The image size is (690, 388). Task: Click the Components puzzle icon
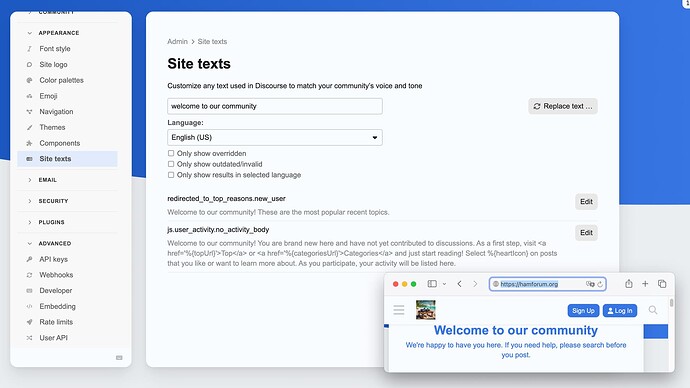pos(29,143)
